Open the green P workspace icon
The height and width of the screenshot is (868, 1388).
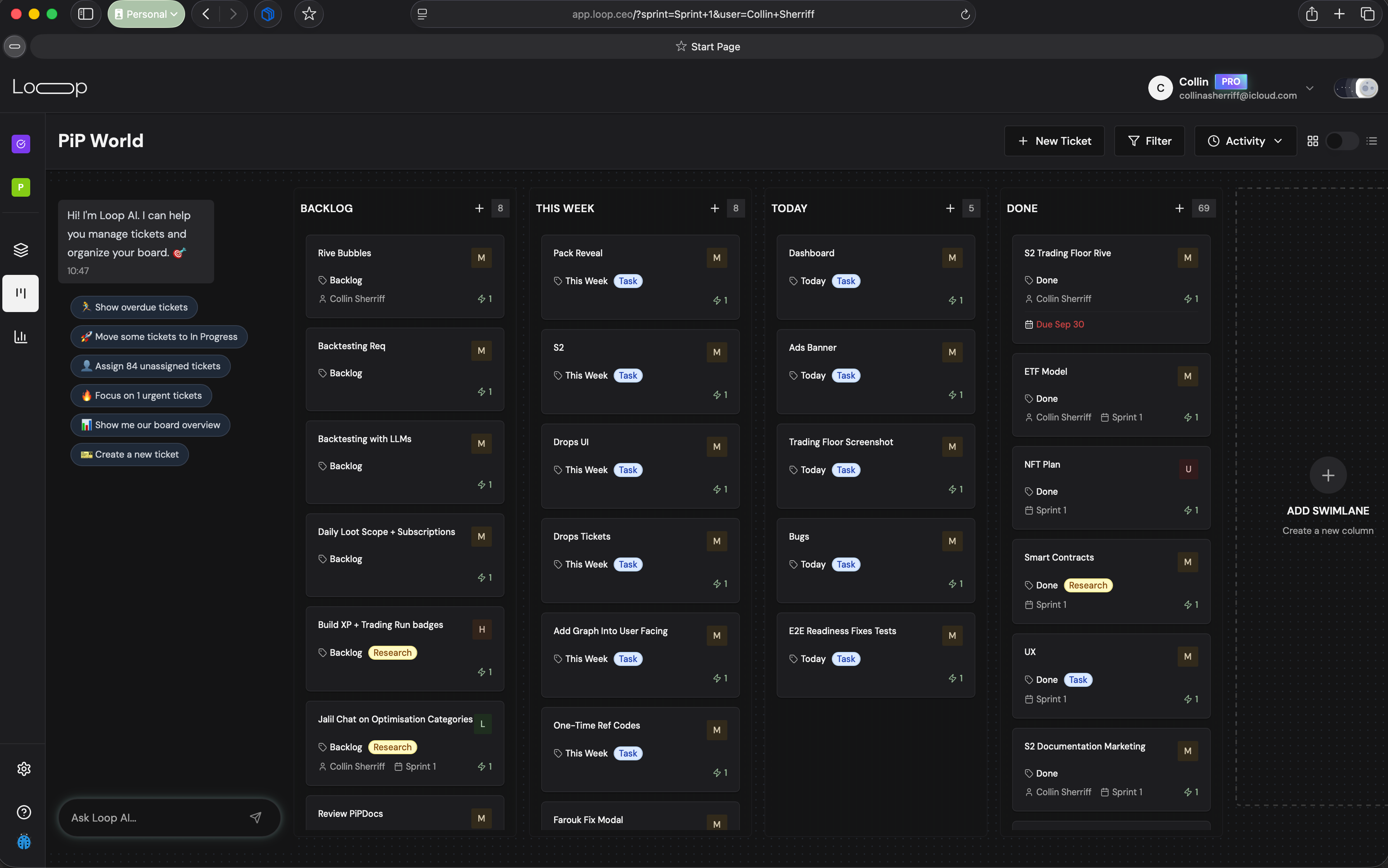tap(21, 187)
